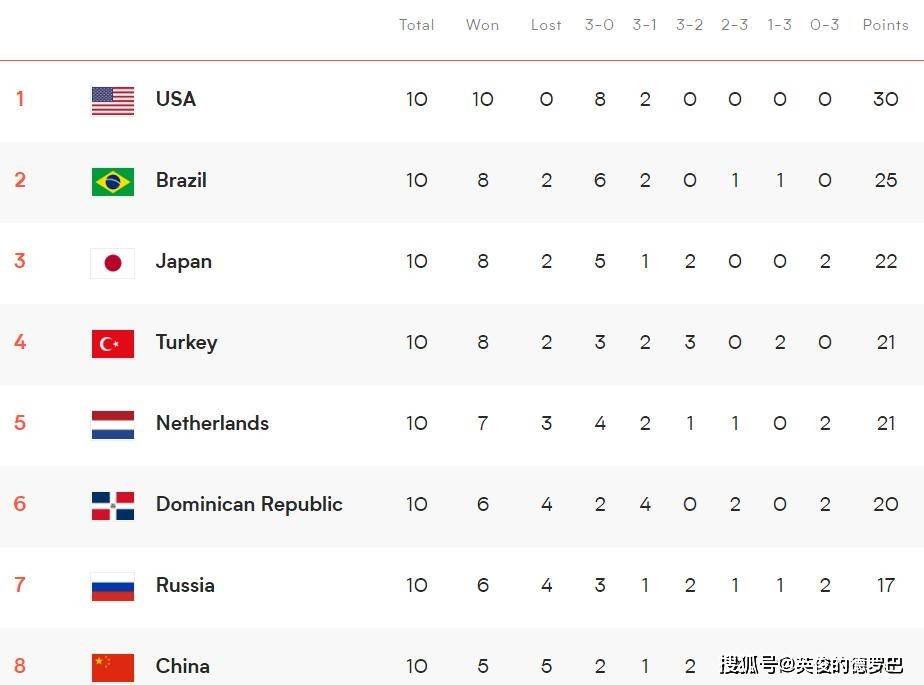Click the Netherlands flag icon
The height and width of the screenshot is (685, 924).
coord(113,424)
